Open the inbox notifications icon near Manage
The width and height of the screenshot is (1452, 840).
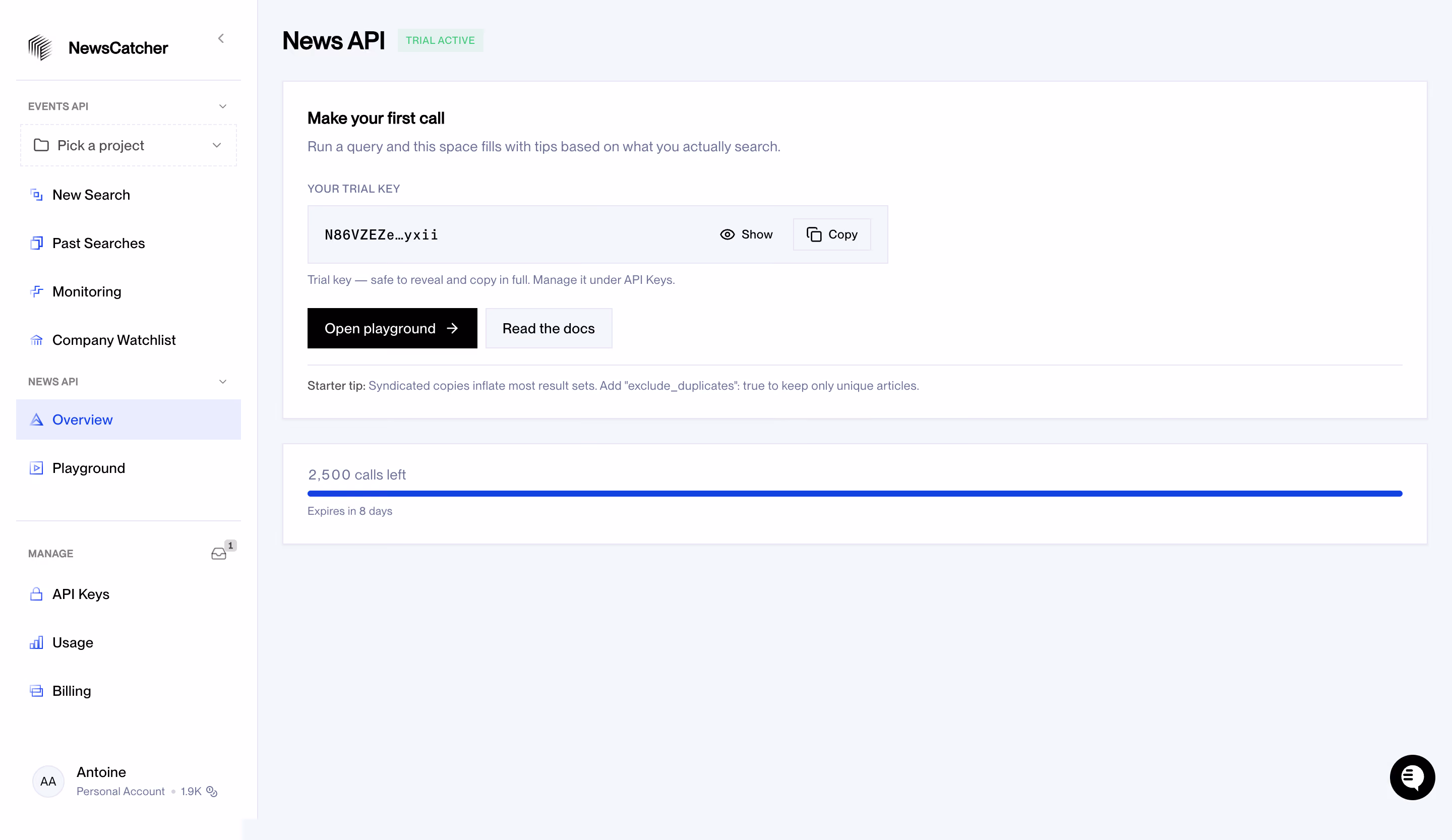point(219,554)
